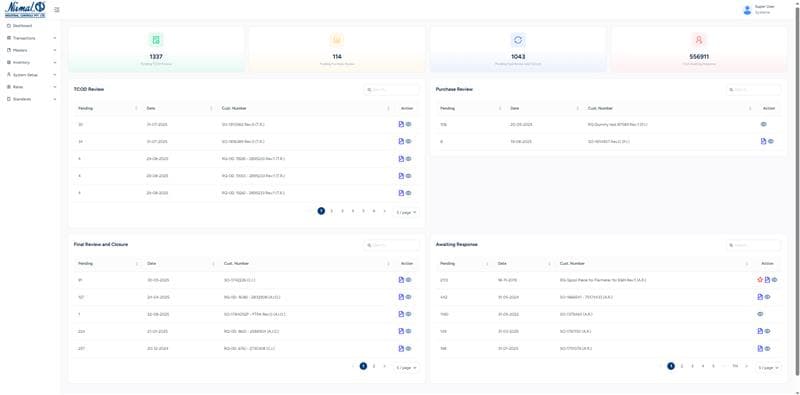Focus the Awaiting Response search box

(x=753, y=245)
